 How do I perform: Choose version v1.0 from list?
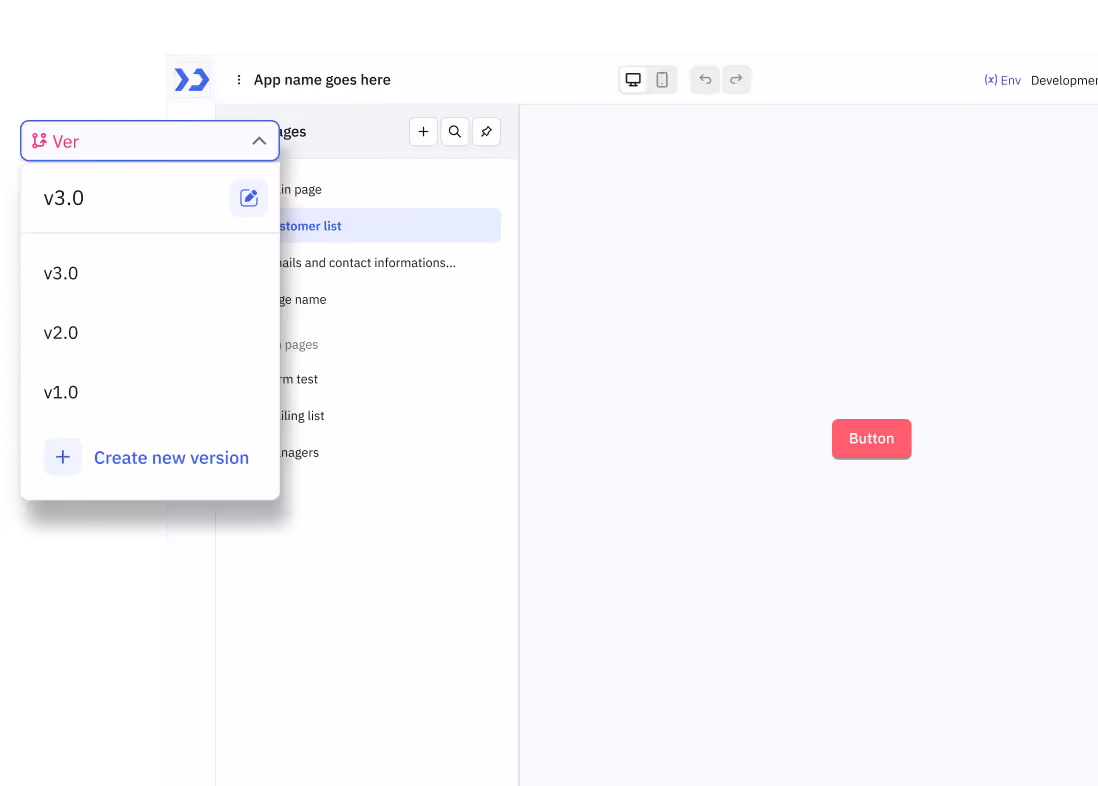[x=61, y=393]
